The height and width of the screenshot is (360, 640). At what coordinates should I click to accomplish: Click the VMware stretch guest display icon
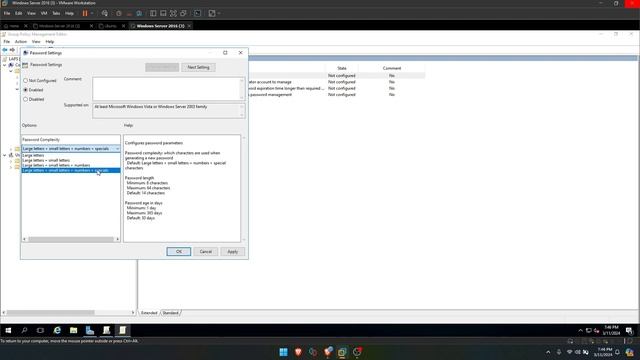[212, 13]
